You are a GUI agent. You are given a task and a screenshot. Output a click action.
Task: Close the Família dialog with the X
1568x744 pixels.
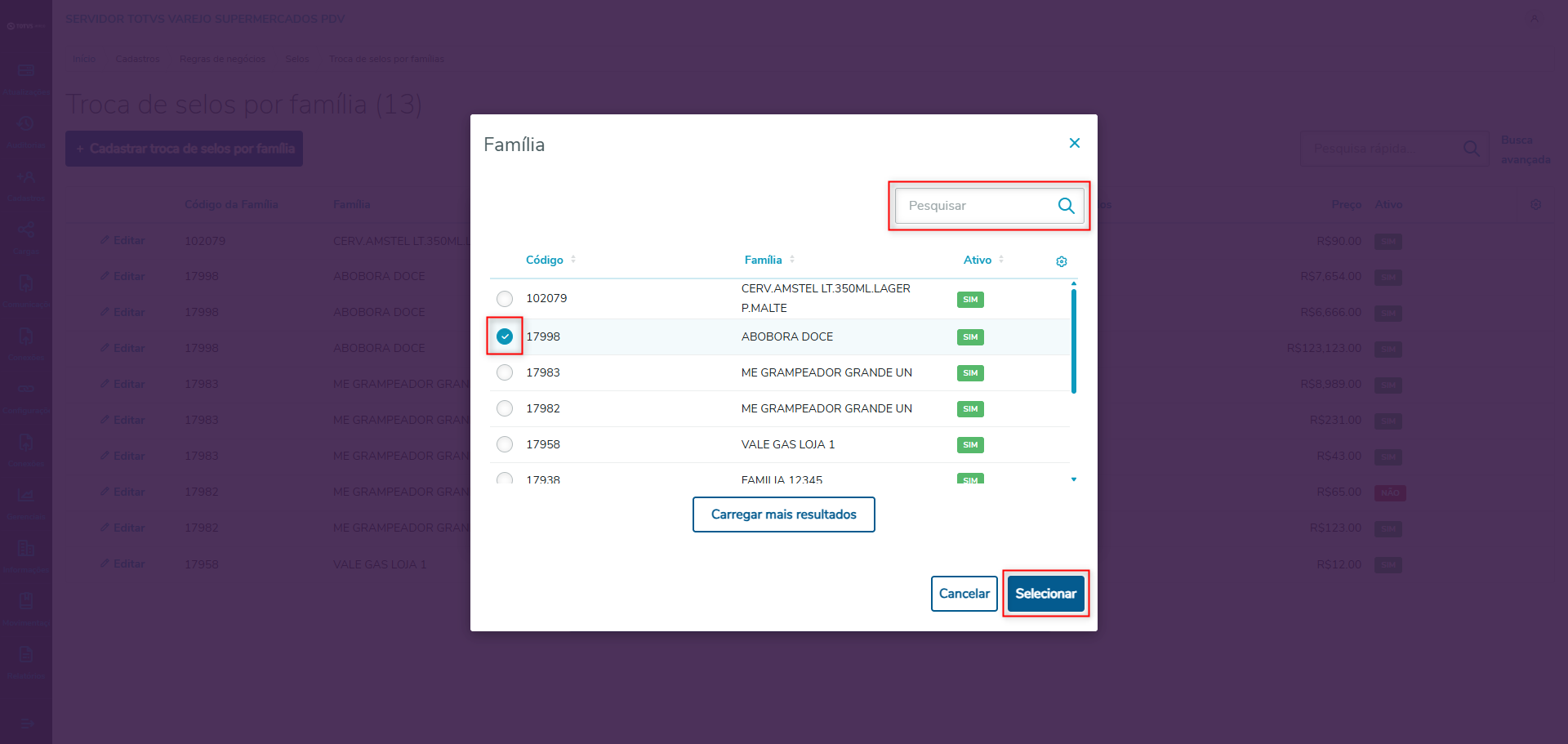[1075, 143]
